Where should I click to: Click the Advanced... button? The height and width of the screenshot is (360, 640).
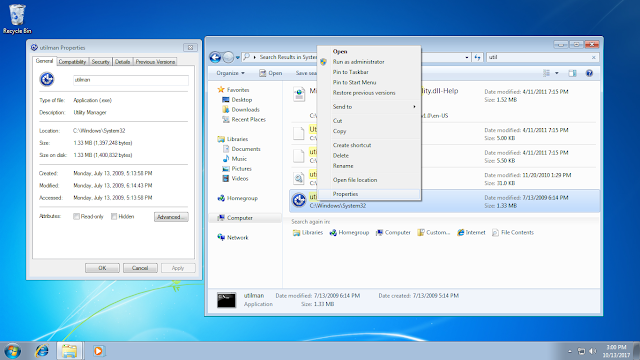[171, 217]
